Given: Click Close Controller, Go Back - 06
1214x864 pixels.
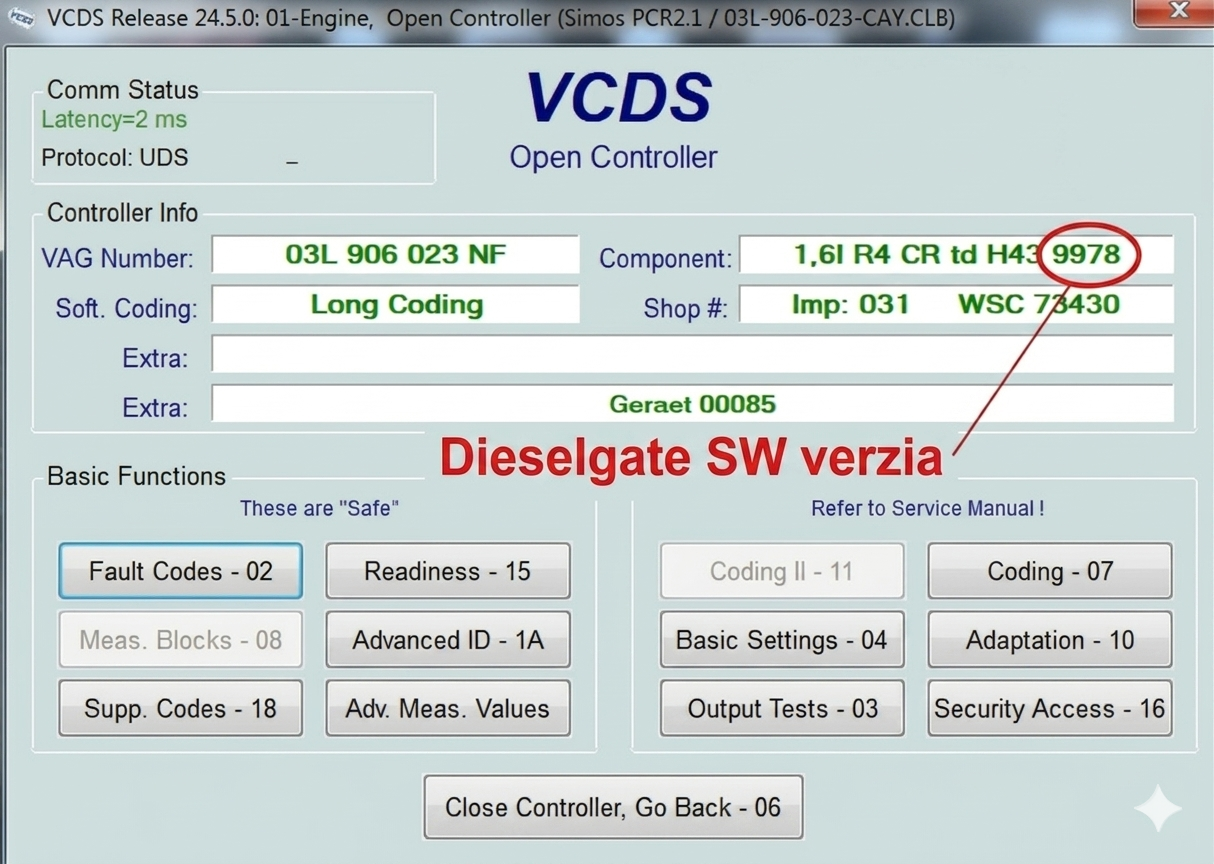Looking at the screenshot, I should click(x=613, y=807).
